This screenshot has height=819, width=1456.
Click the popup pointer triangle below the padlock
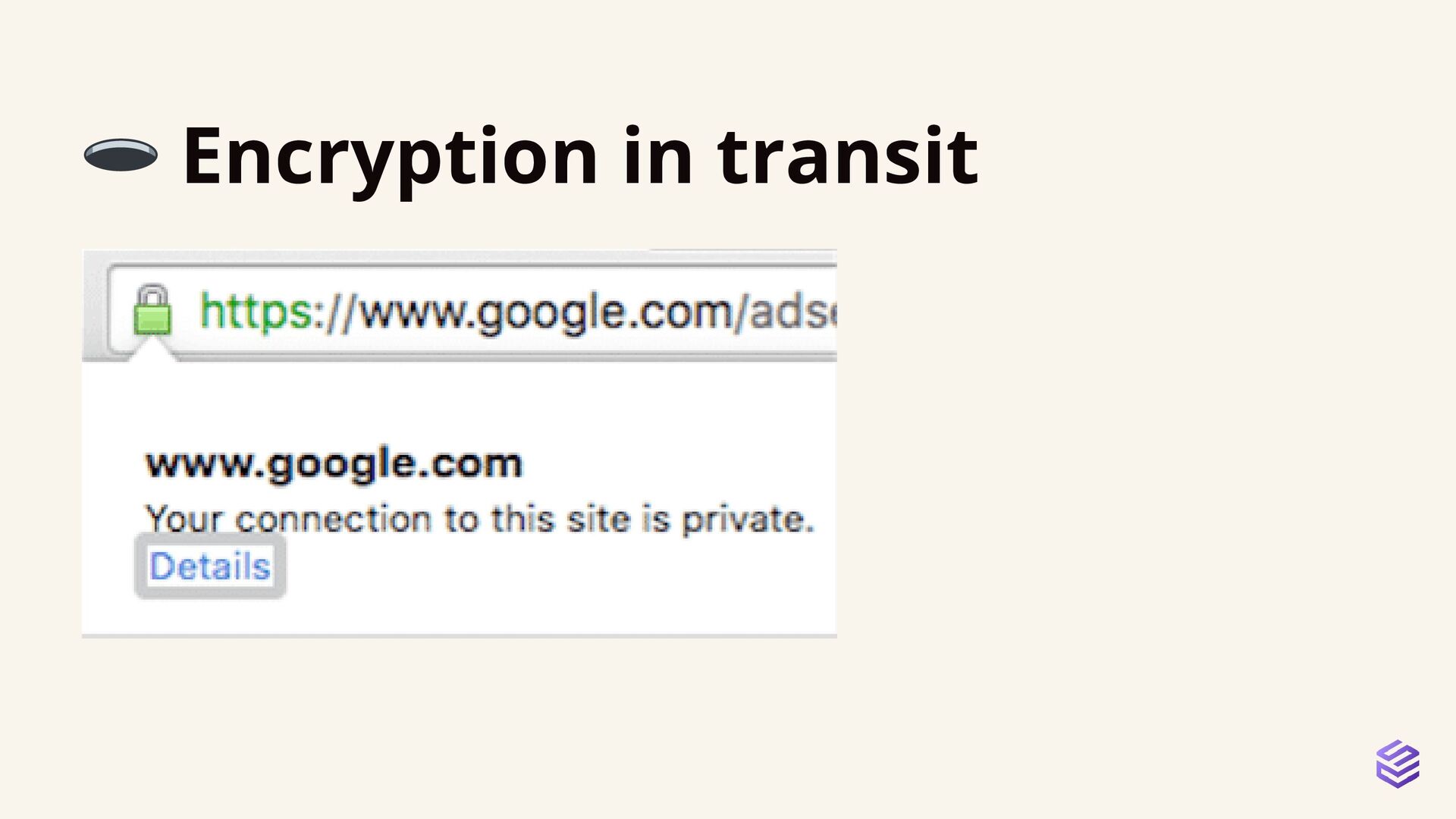[x=153, y=350]
